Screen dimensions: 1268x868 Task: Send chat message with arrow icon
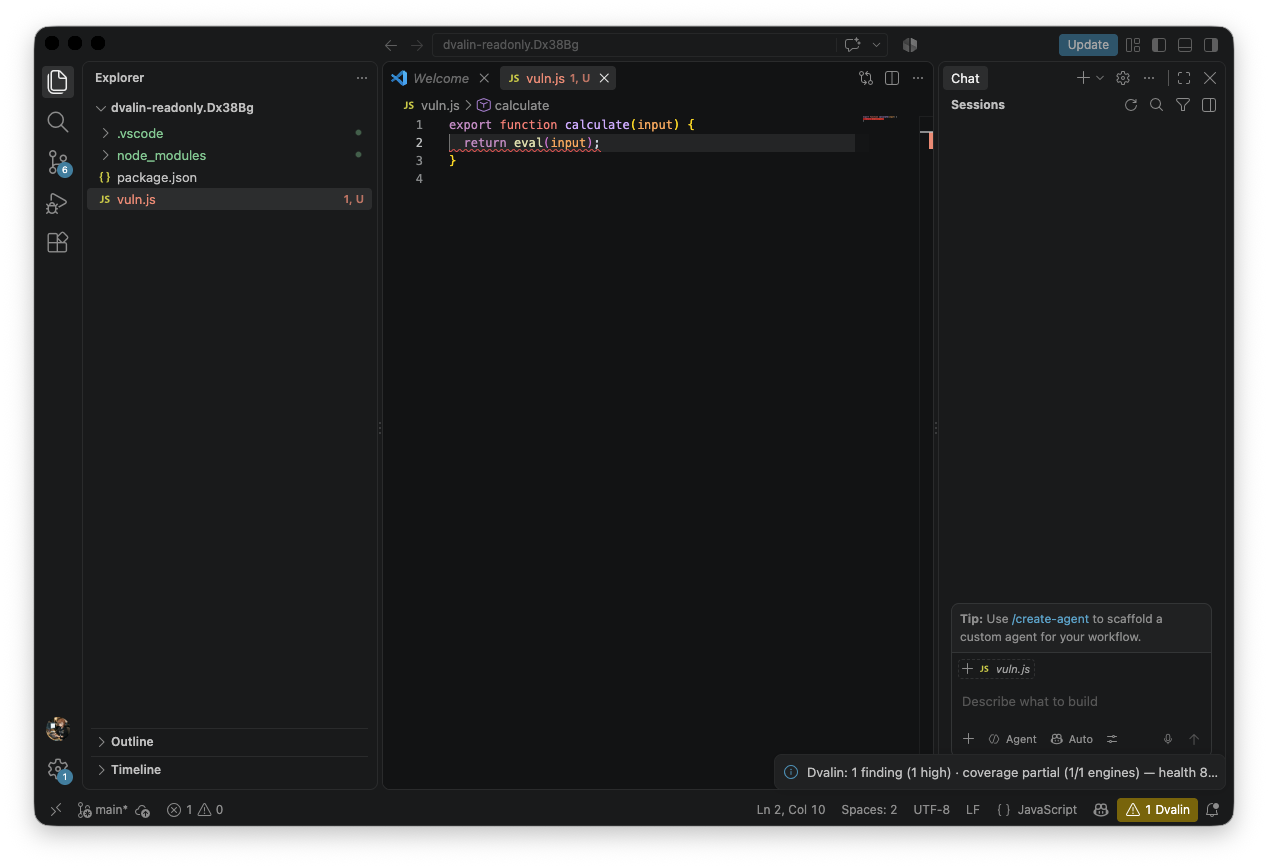(x=1194, y=739)
